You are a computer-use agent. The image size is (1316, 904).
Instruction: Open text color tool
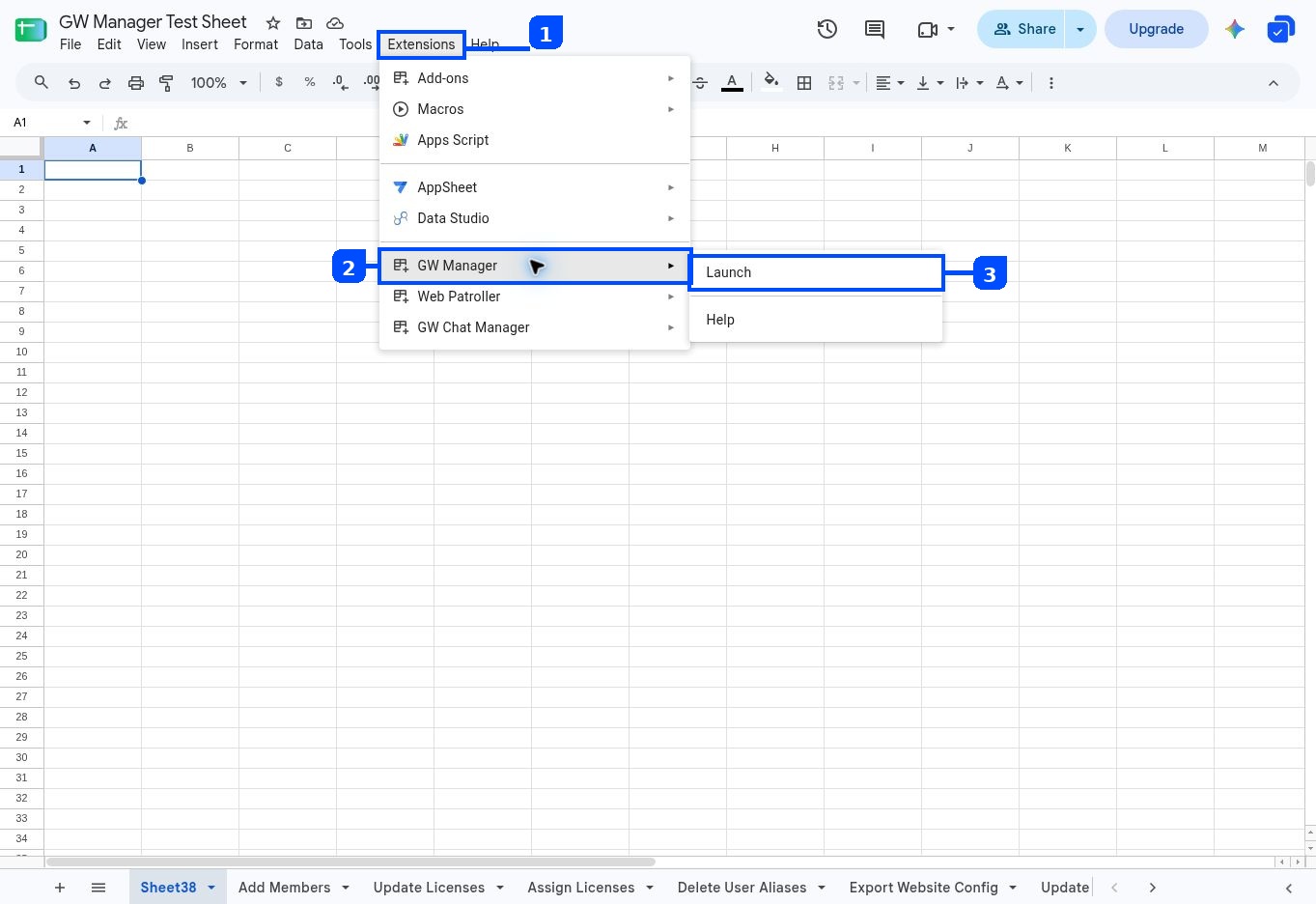(x=732, y=83)
